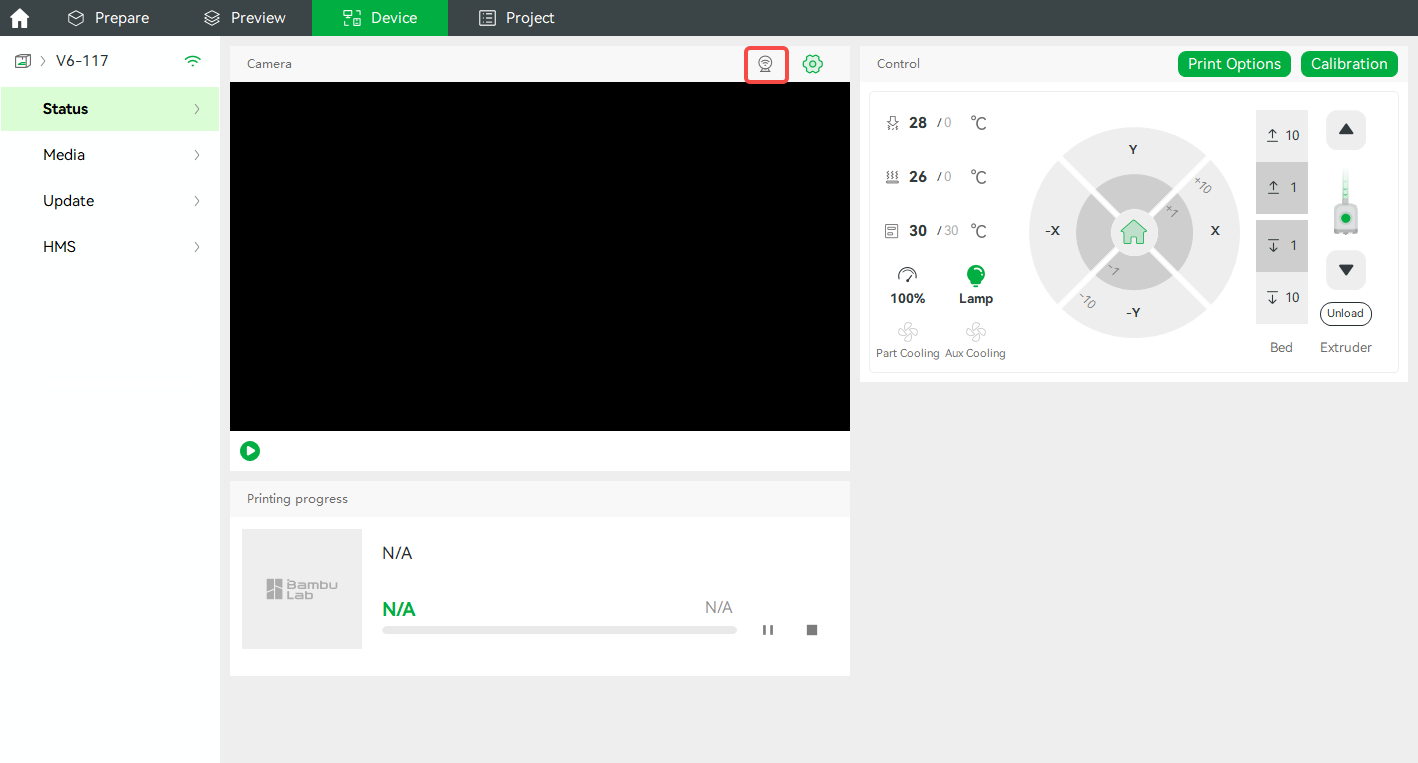Lower the bed by 10

pos(1282,298)
